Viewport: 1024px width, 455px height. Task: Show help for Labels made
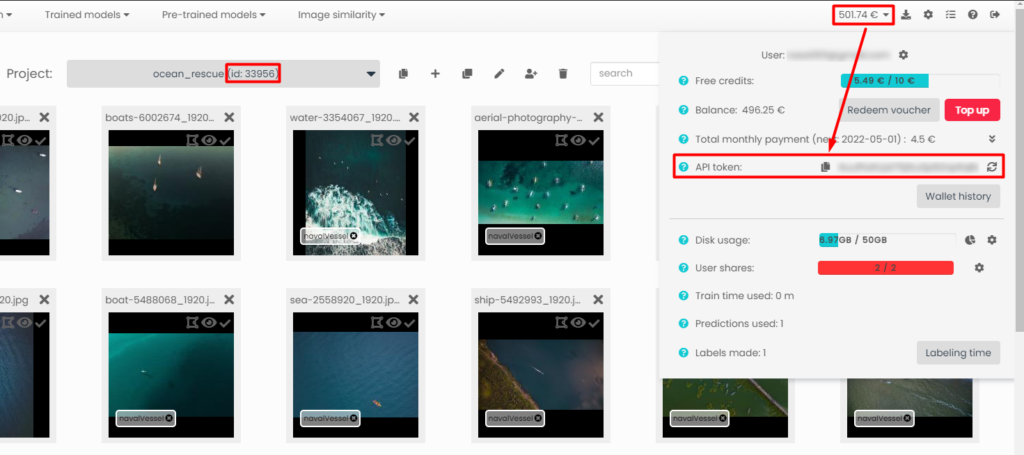pyautogui.click(x=683, y=353)
